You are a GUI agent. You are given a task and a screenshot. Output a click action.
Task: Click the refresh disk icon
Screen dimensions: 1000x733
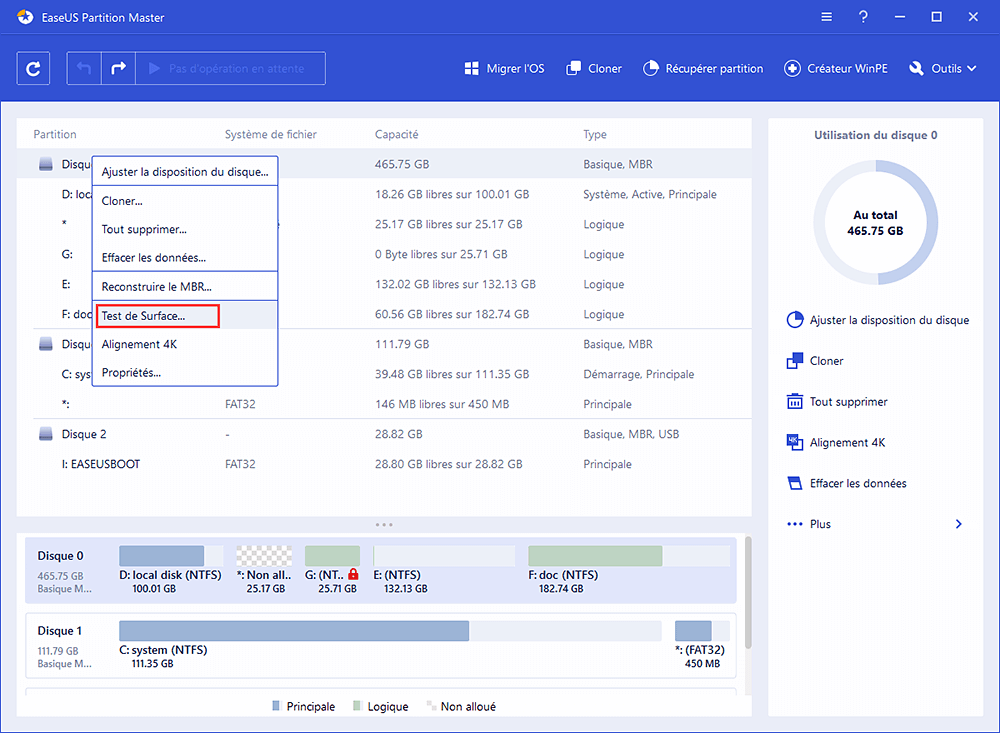(x=33, y=68)
